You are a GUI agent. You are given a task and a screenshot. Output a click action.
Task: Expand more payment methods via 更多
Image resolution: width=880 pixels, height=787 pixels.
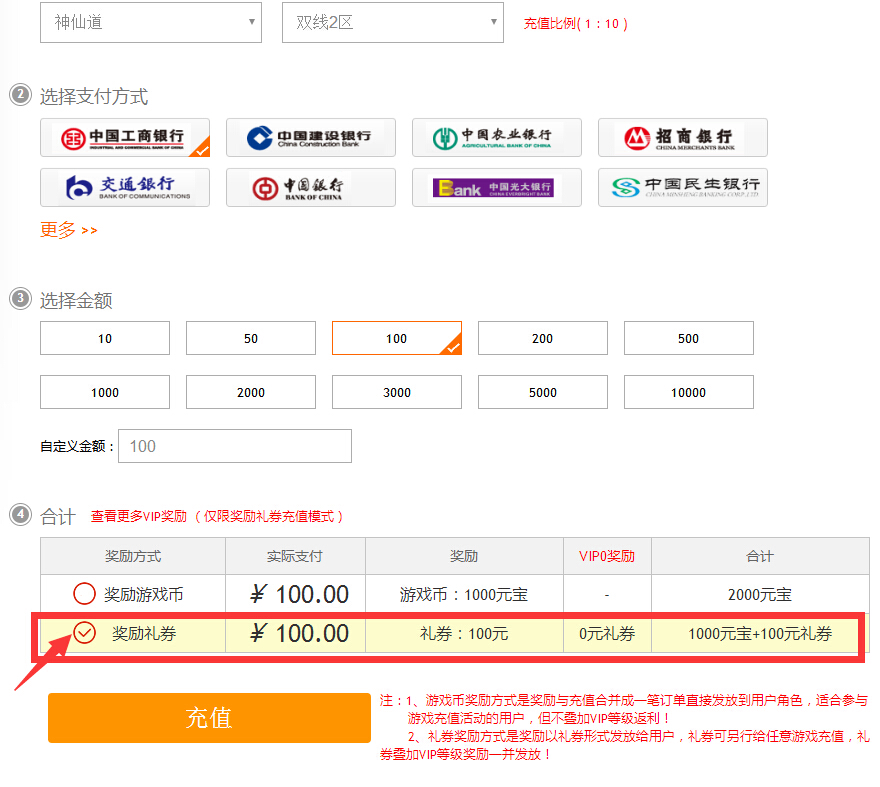68,230
